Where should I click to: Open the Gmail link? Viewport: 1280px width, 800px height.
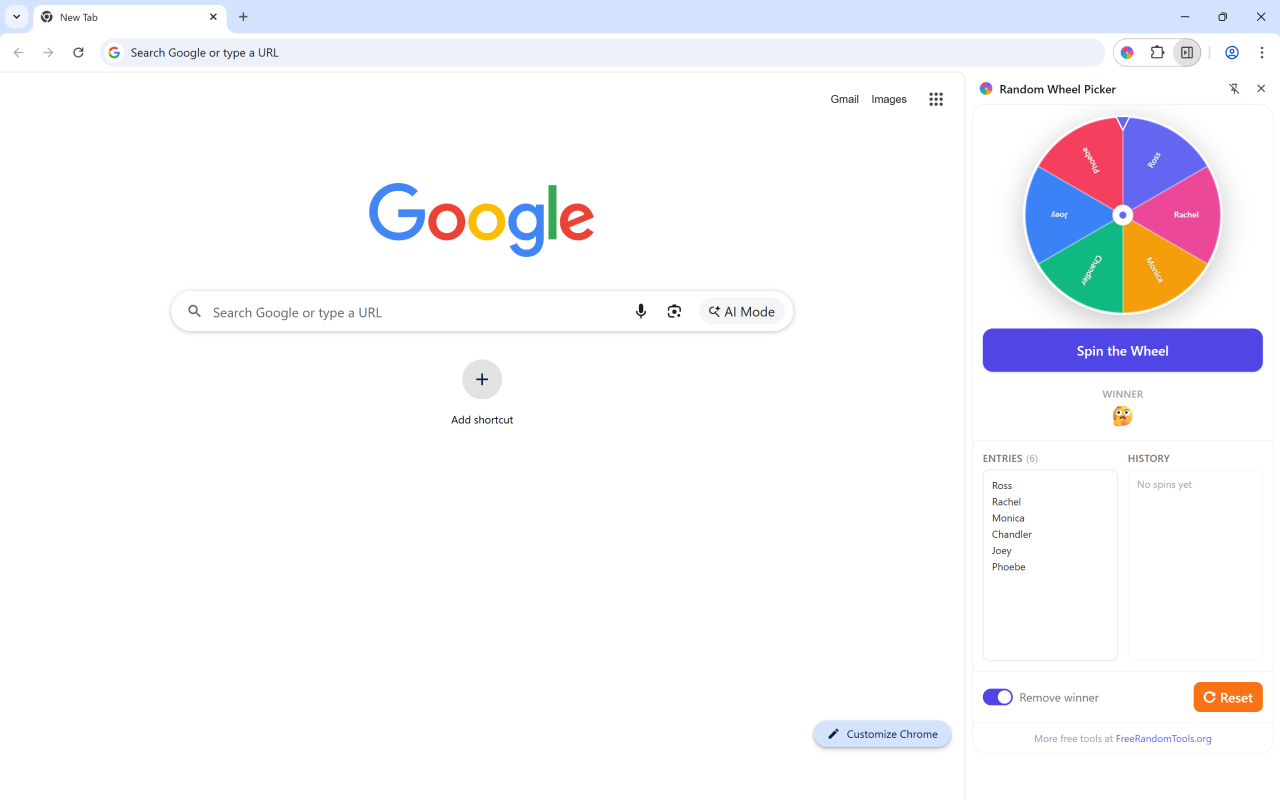[844, 99]
